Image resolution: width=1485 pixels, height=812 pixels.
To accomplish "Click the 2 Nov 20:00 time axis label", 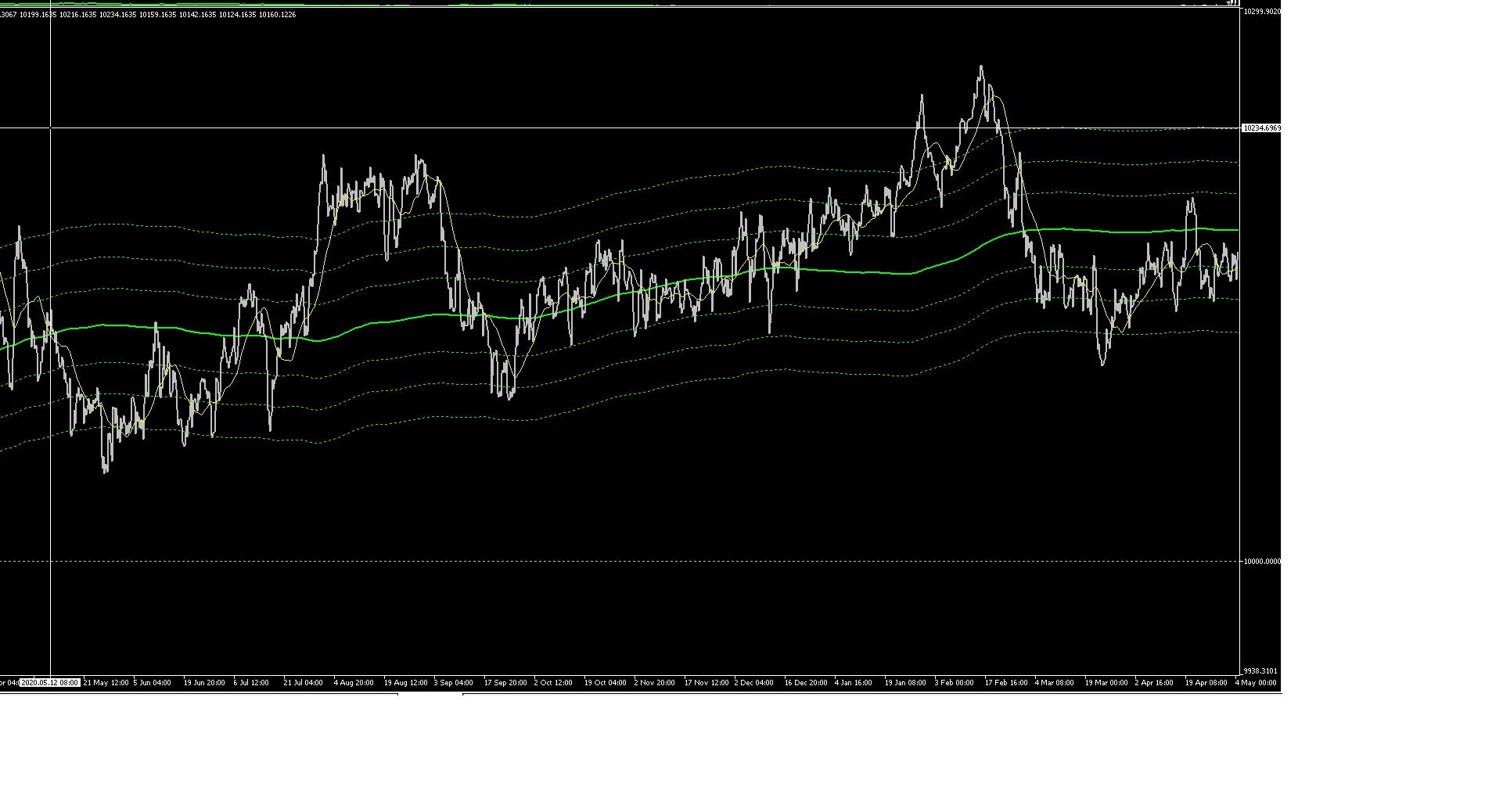I will click(654, 682).
